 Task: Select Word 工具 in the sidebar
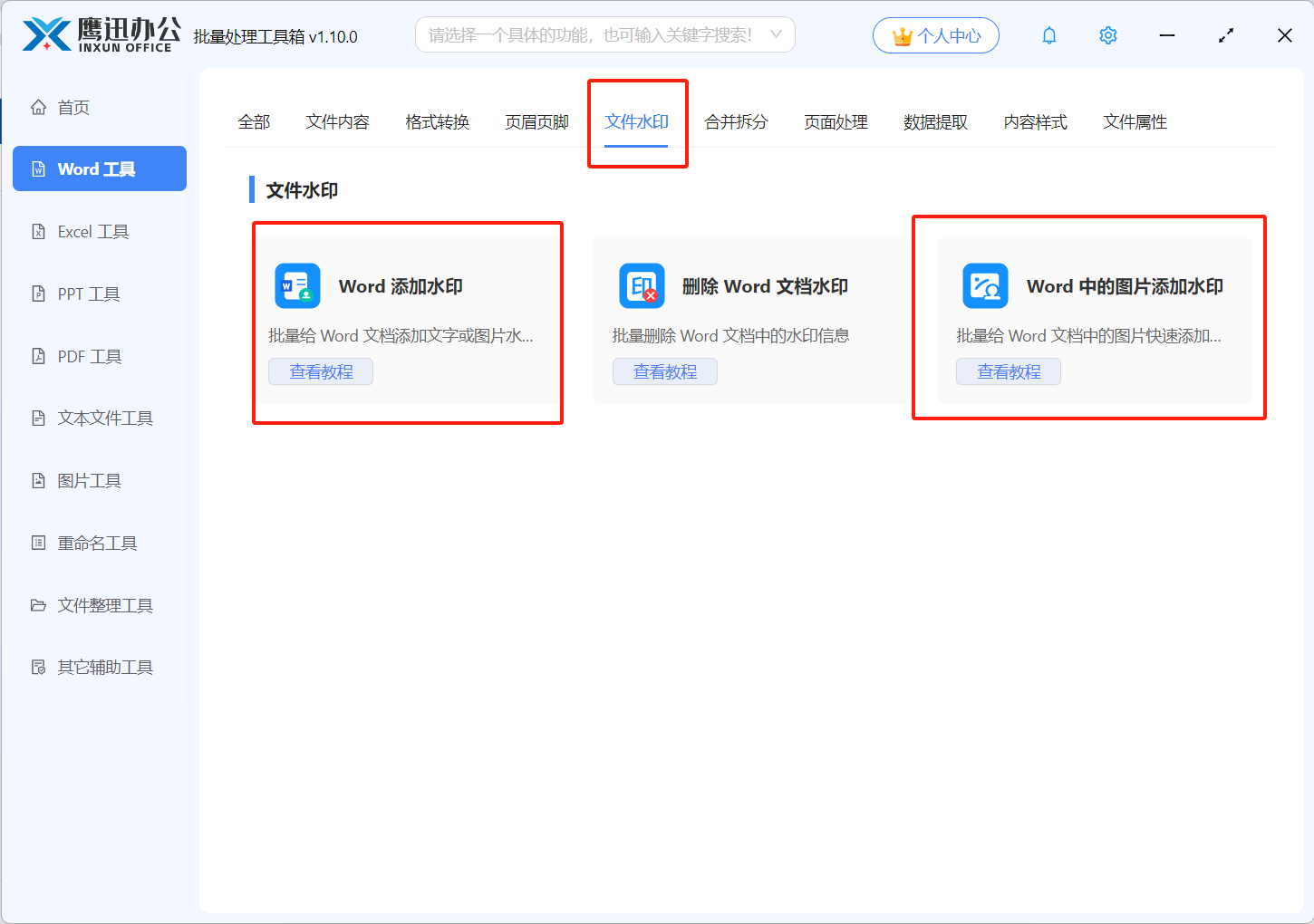click(x=100, y=168)
